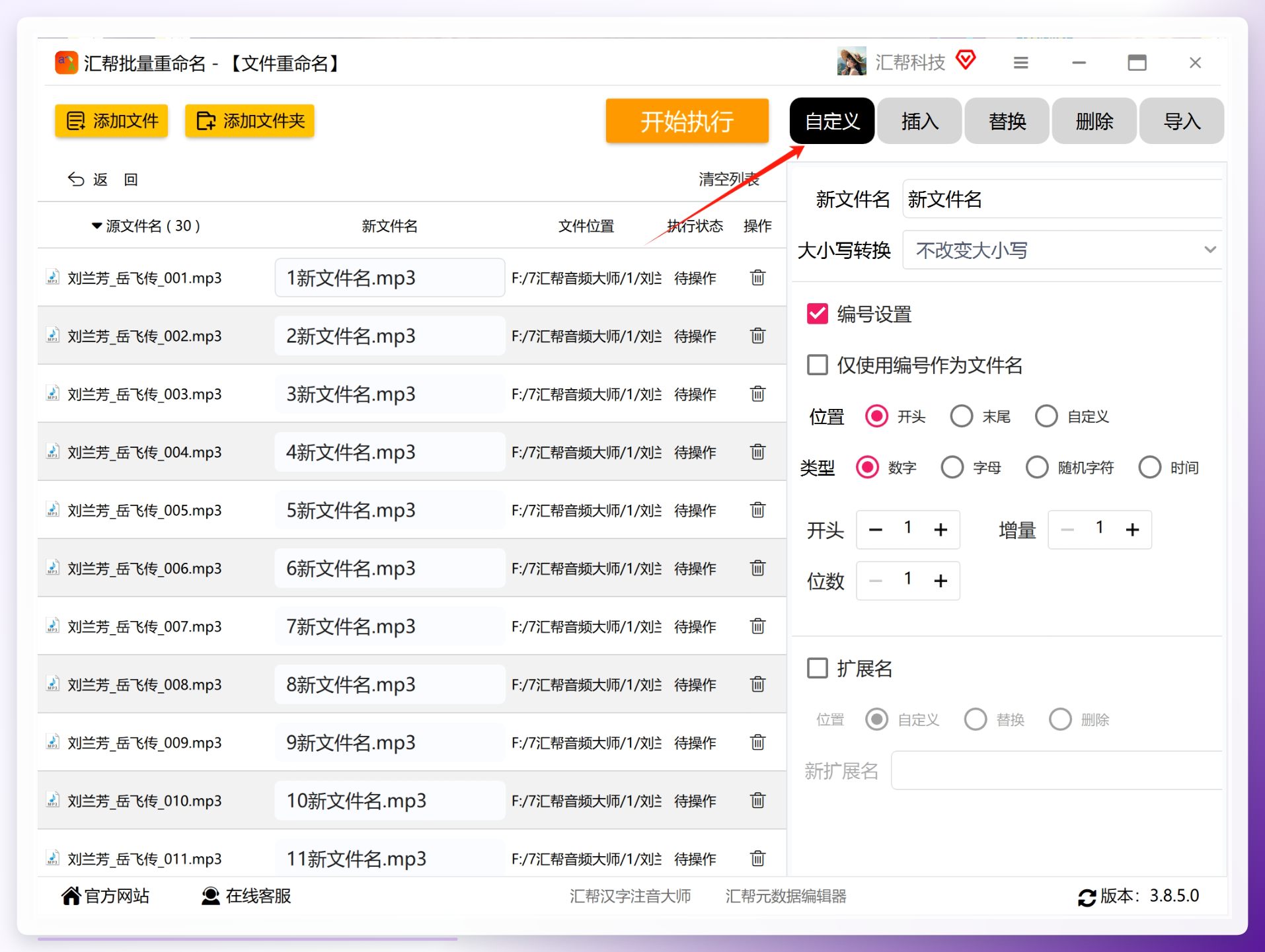
Task: Select 时间 type radio button
Action: tap(1149, 467)
